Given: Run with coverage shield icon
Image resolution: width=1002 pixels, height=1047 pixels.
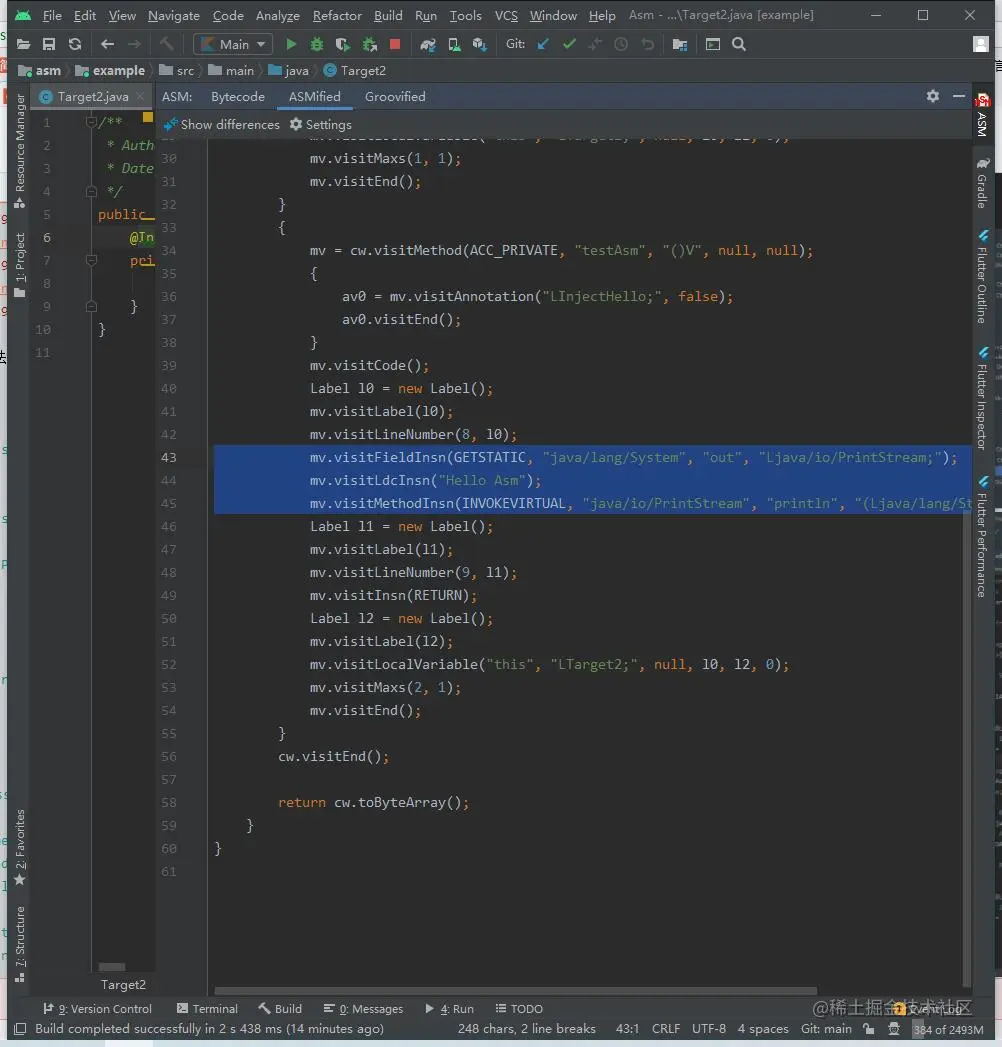Looking at the screenshot, I should pyautogui.click(x=342, y=45).
